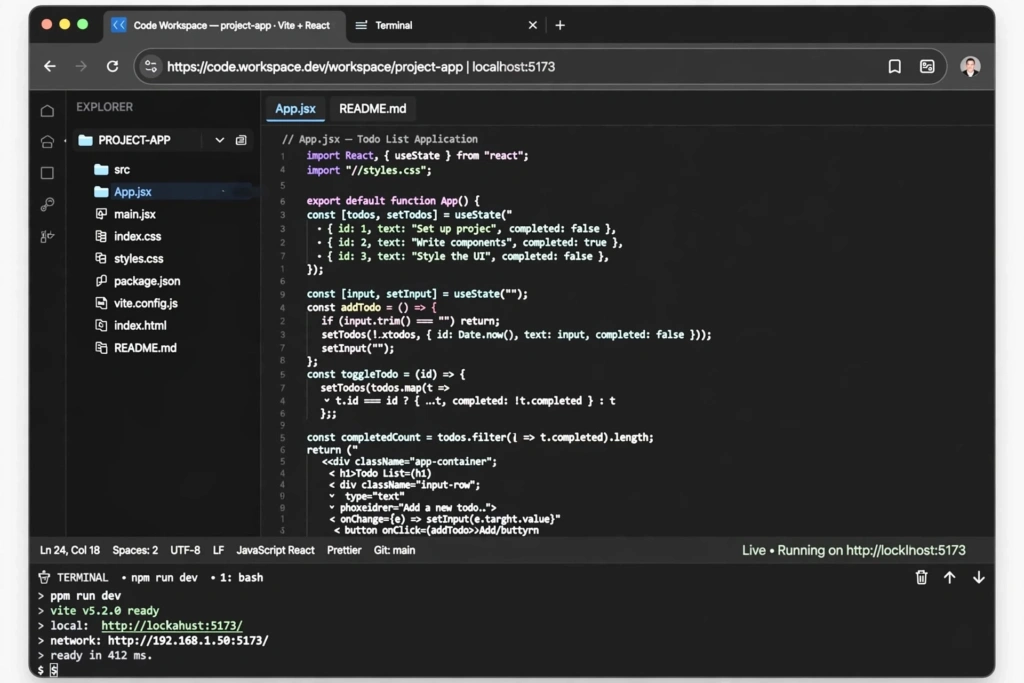Kill terminal with the trash icon
This screenshot has width=1024, height=683.
pyautogui.click(x=921, y=577)
